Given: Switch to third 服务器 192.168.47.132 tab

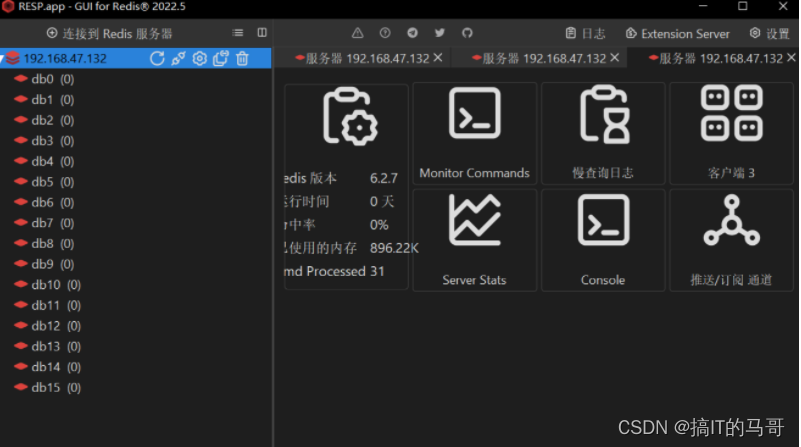Looking at the screenshot, I should [716, 58].
